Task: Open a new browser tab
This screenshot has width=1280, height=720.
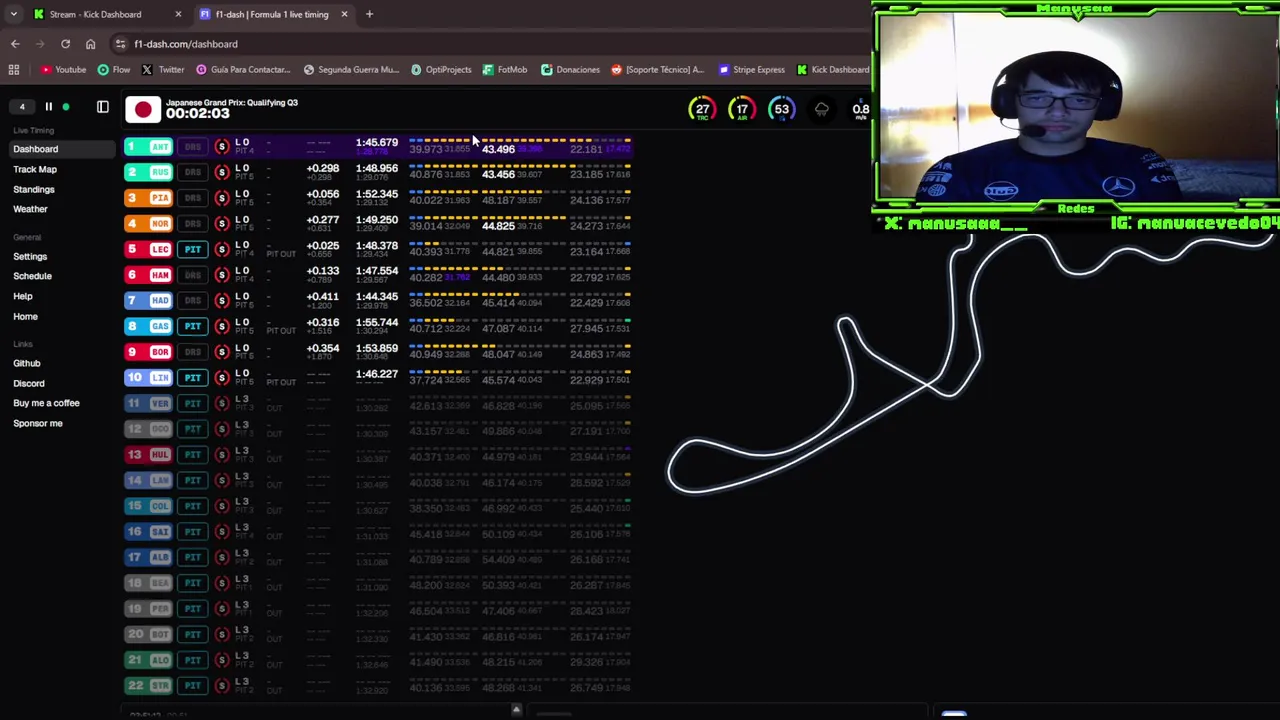Action: click(x=369, y=14)
